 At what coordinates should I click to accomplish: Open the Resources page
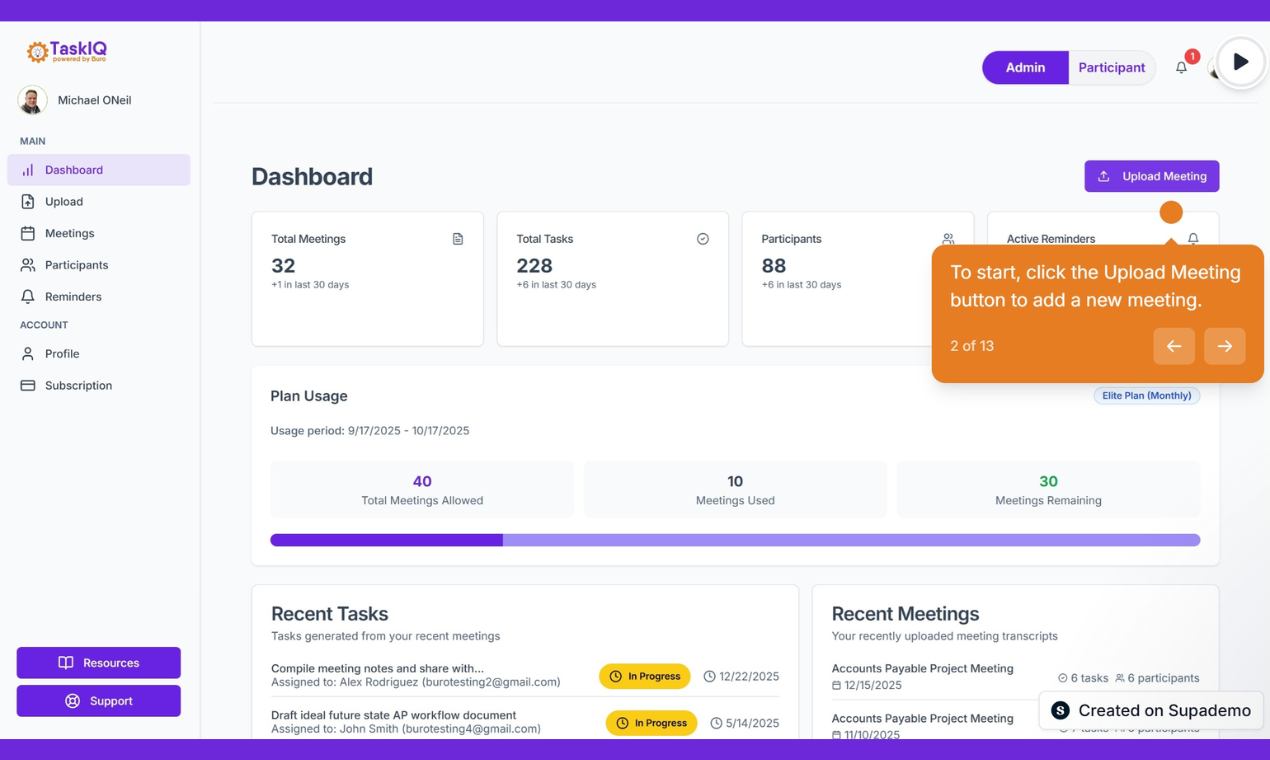tap(98, 662)
